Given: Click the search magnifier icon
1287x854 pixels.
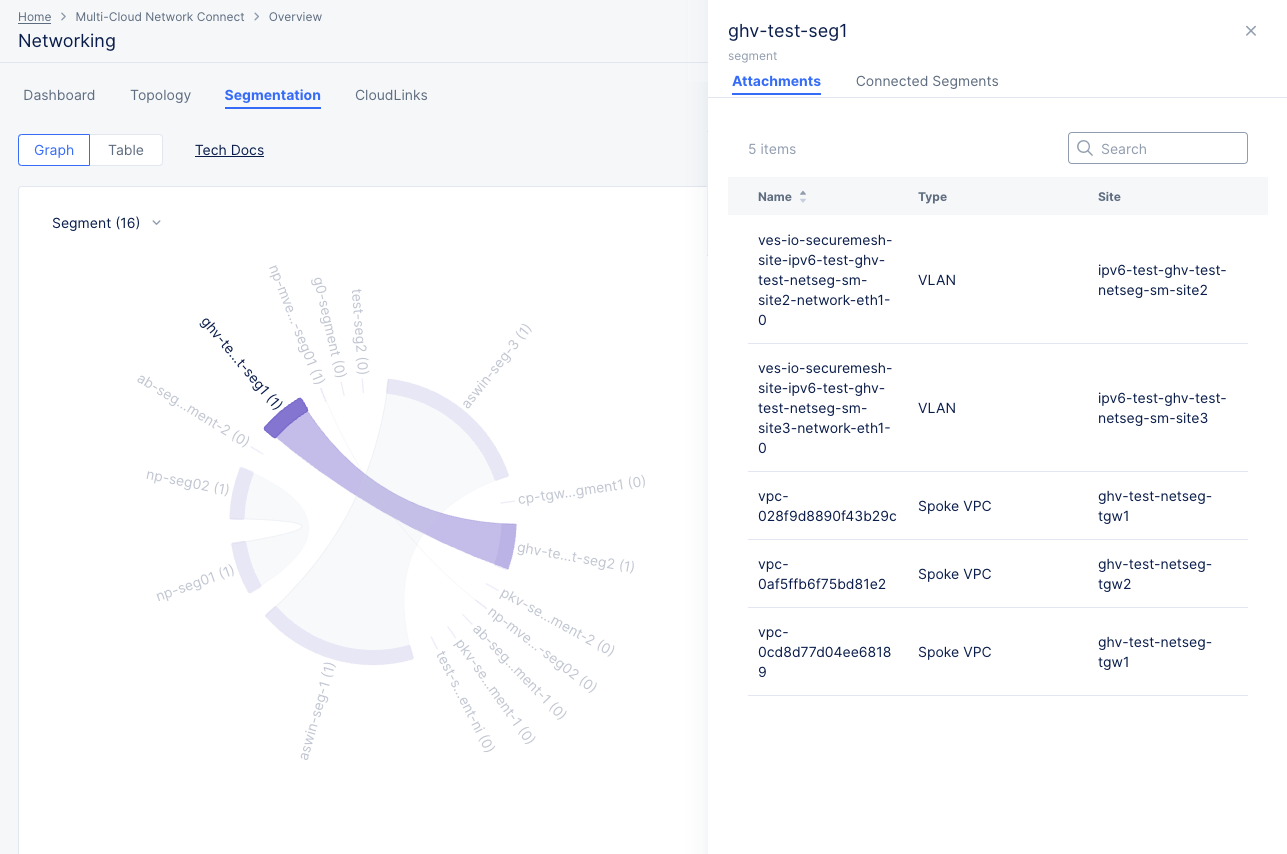Looking at the screenshot, I should click(x=1084, y=147).
